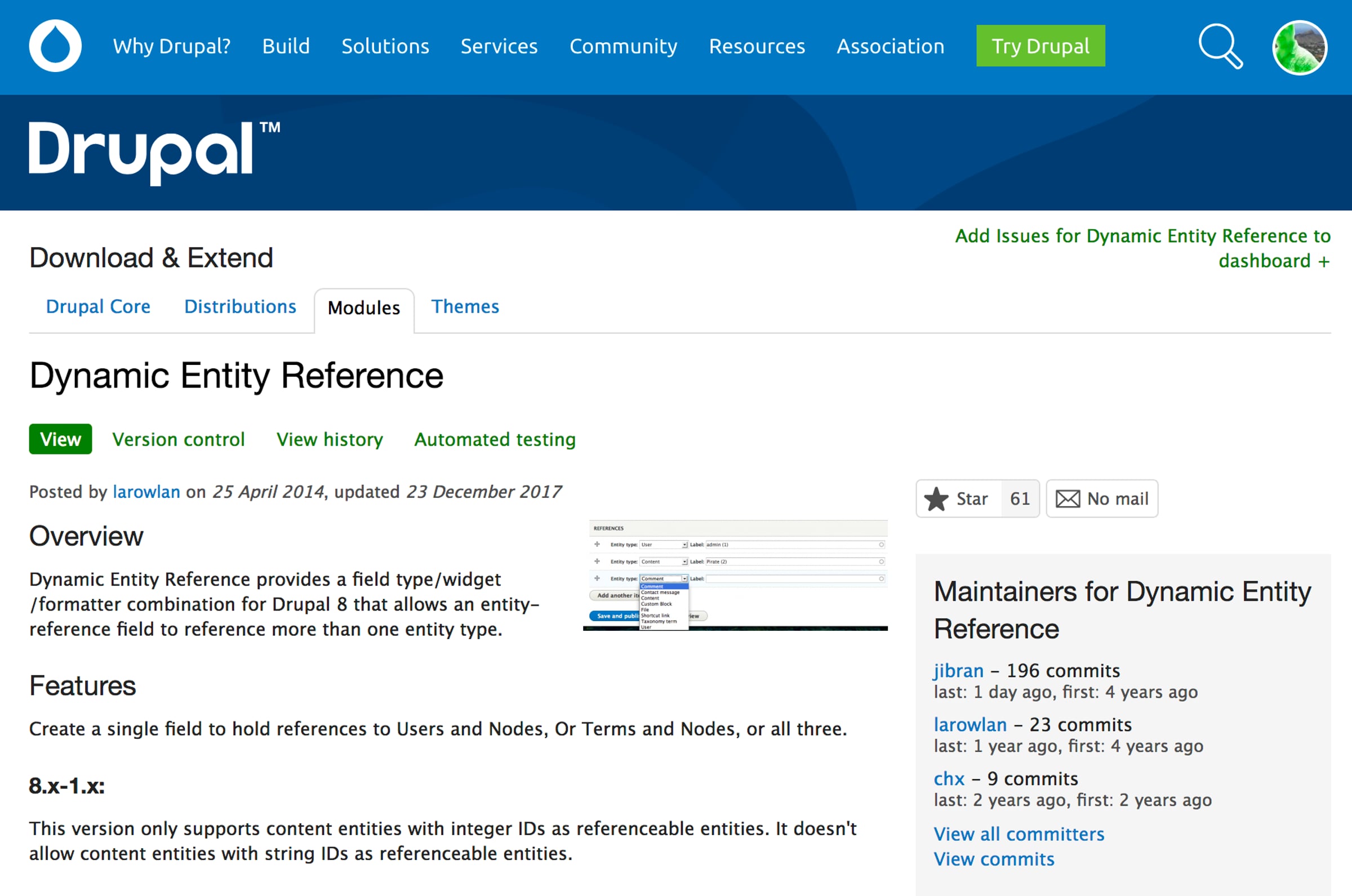Select the View project tab
1352x896 pixels.
(61, 439)
